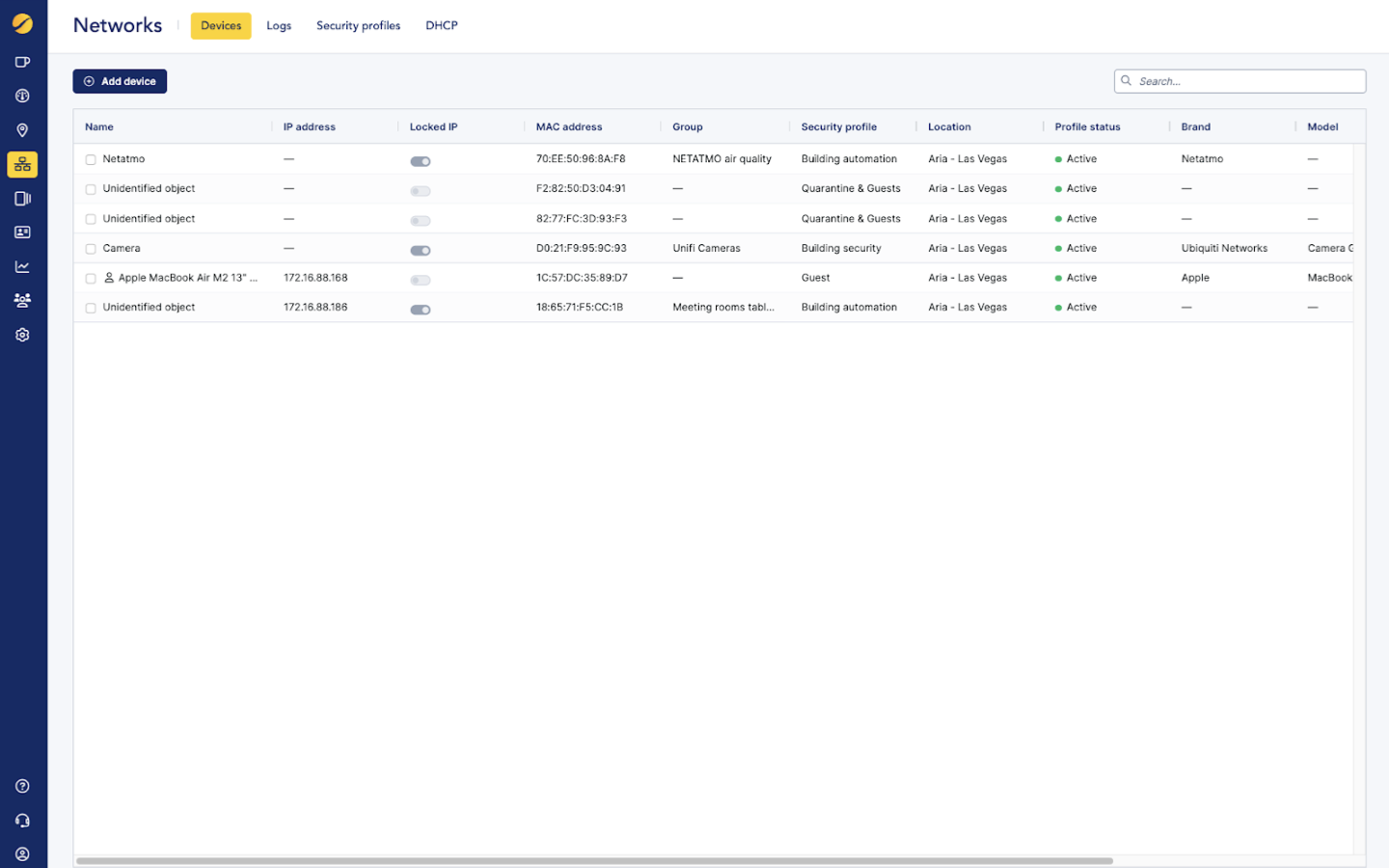
Task: Open the analytics chart icon in sidebar
Action: pyautogui.click(x=22, y=266)
